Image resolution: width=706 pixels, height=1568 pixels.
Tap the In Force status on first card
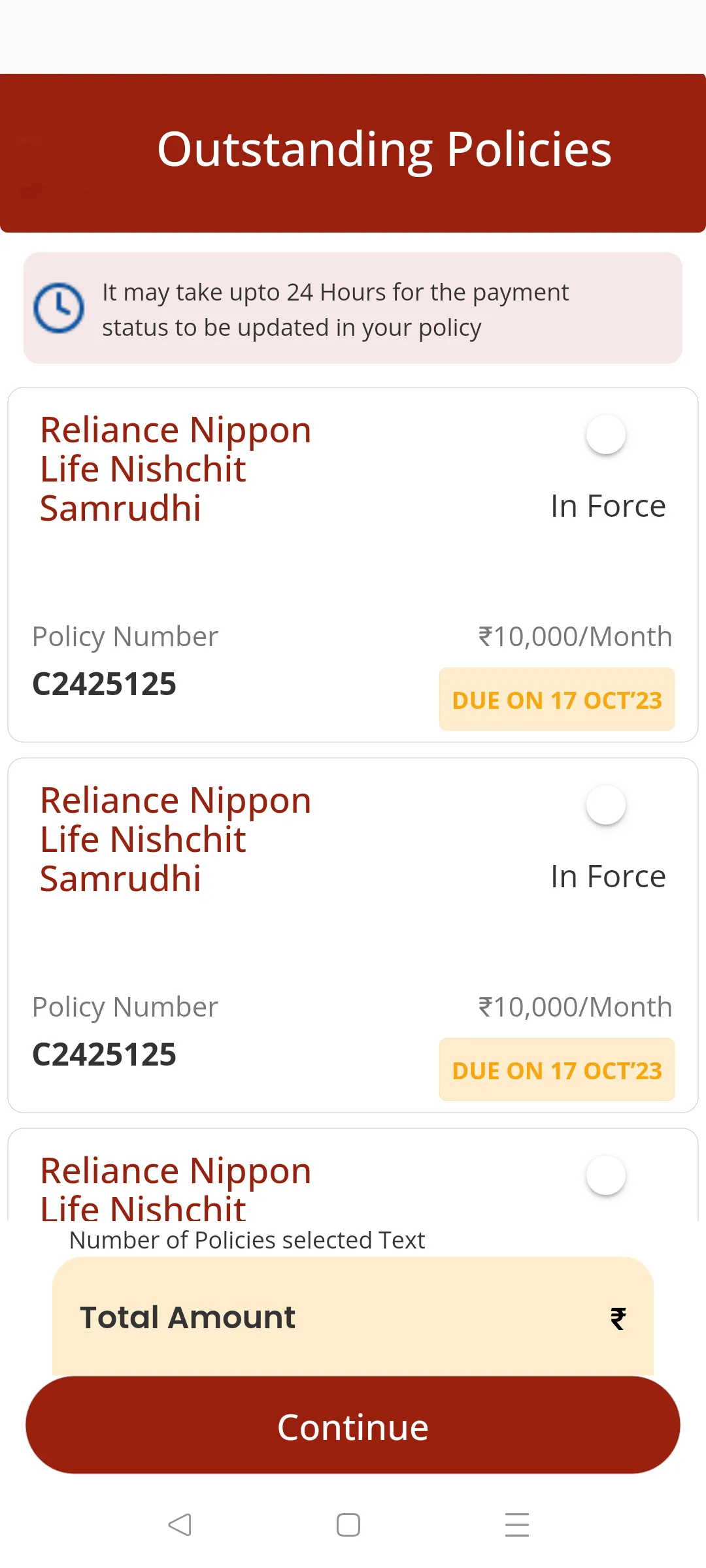tap(608, 506)
